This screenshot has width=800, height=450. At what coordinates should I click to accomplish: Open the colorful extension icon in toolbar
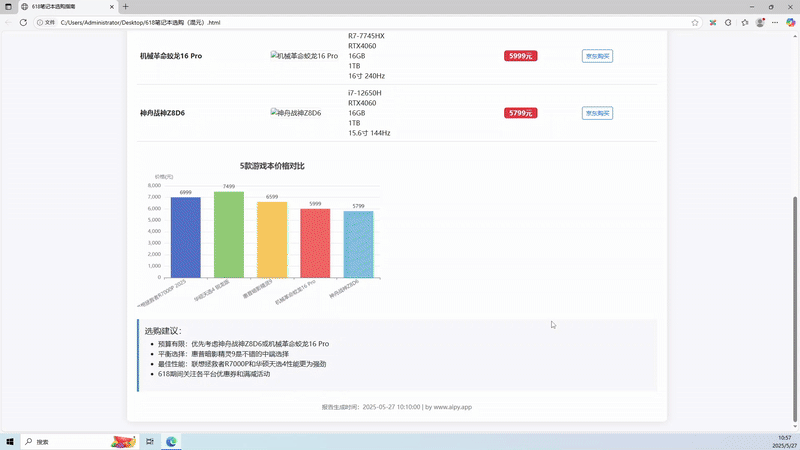coord(713,22)
